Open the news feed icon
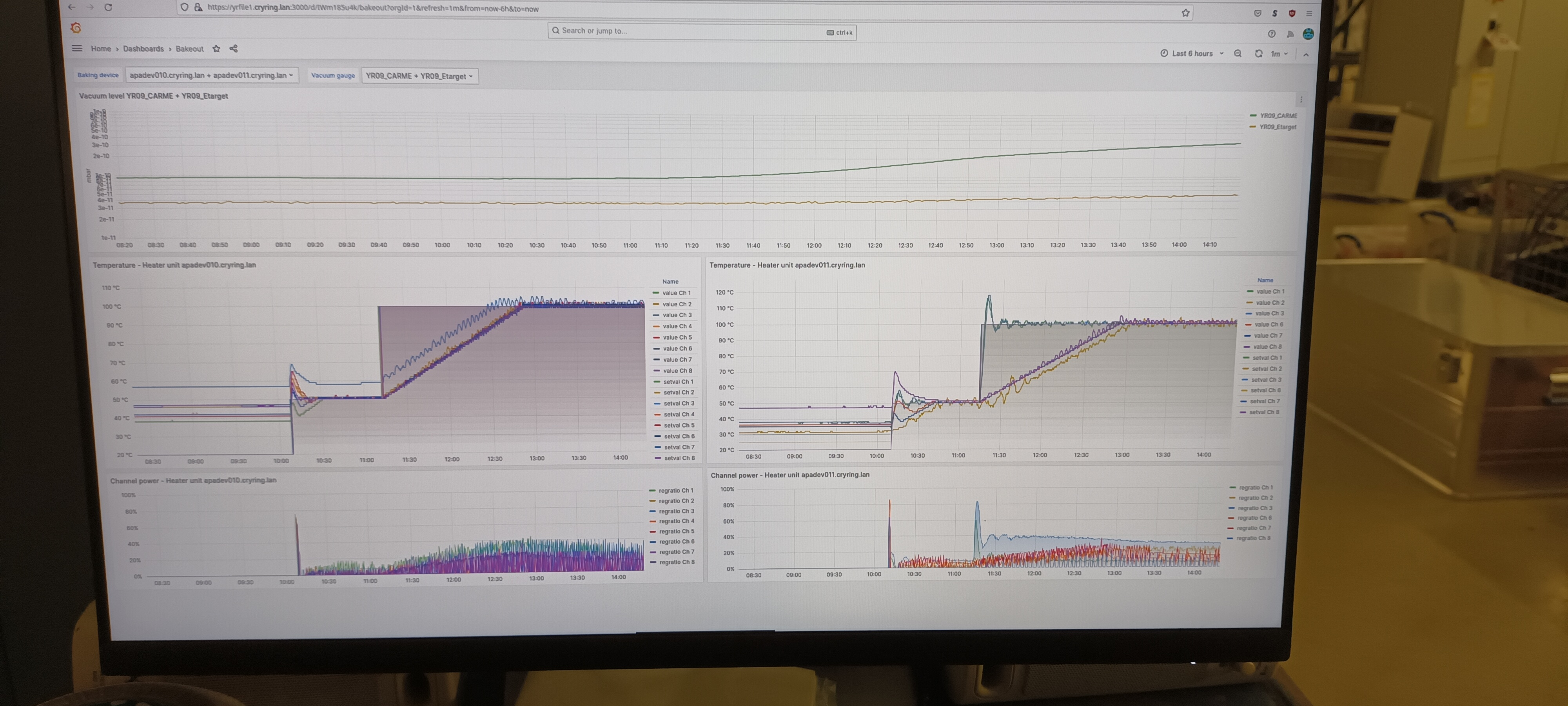 (1290, 34)
